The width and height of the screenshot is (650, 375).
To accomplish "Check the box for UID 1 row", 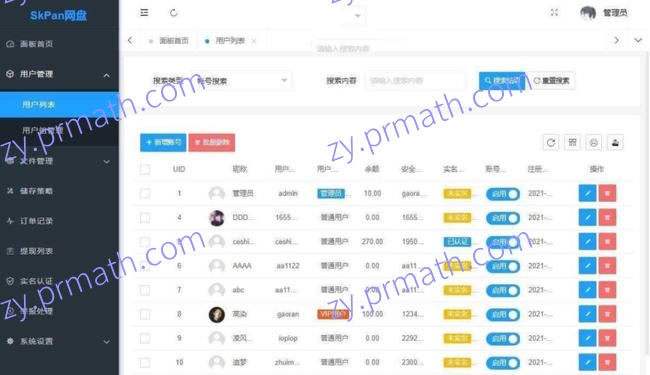I will pyautogui.click(x=145, y=194).
